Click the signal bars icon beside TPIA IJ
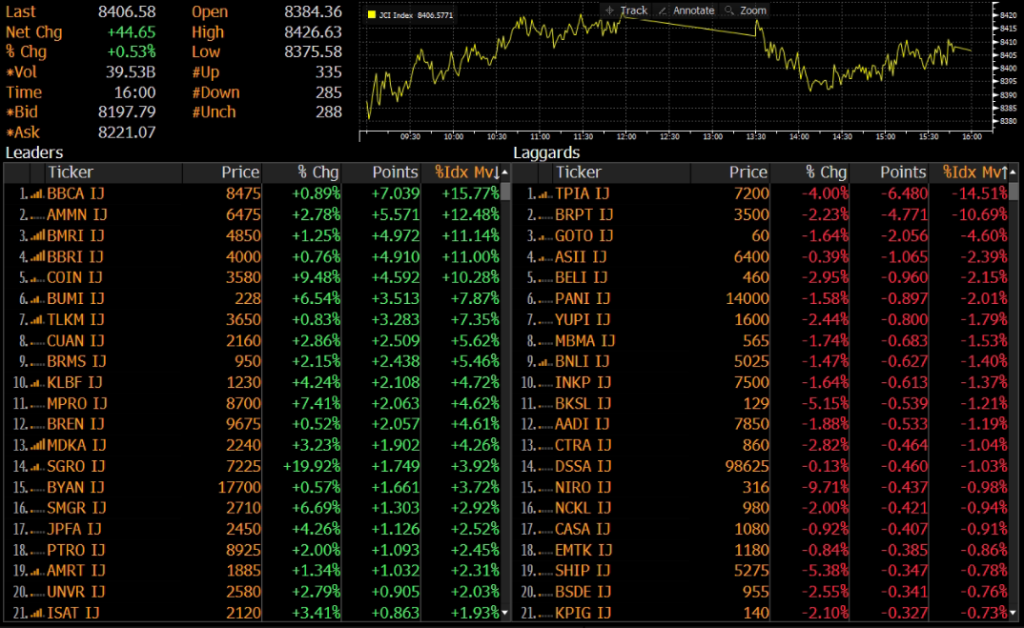 545,194
